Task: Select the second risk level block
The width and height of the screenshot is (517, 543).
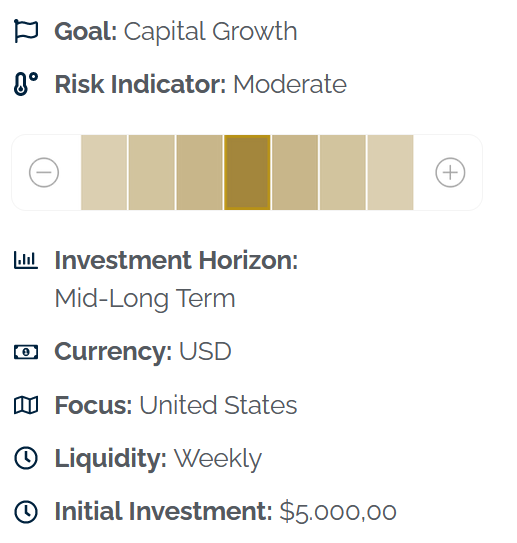Action: click(x=152, y=172)
